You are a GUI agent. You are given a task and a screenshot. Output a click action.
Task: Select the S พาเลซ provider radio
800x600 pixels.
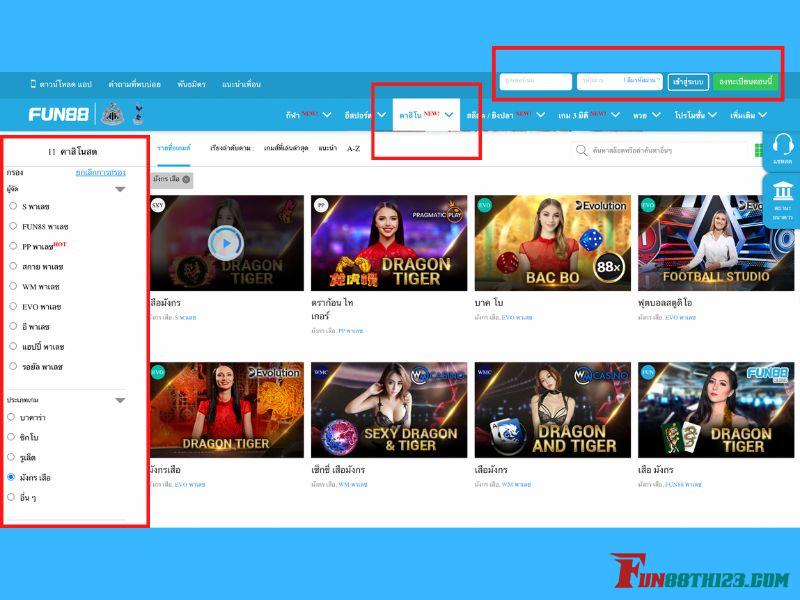(x=13, y=206)
